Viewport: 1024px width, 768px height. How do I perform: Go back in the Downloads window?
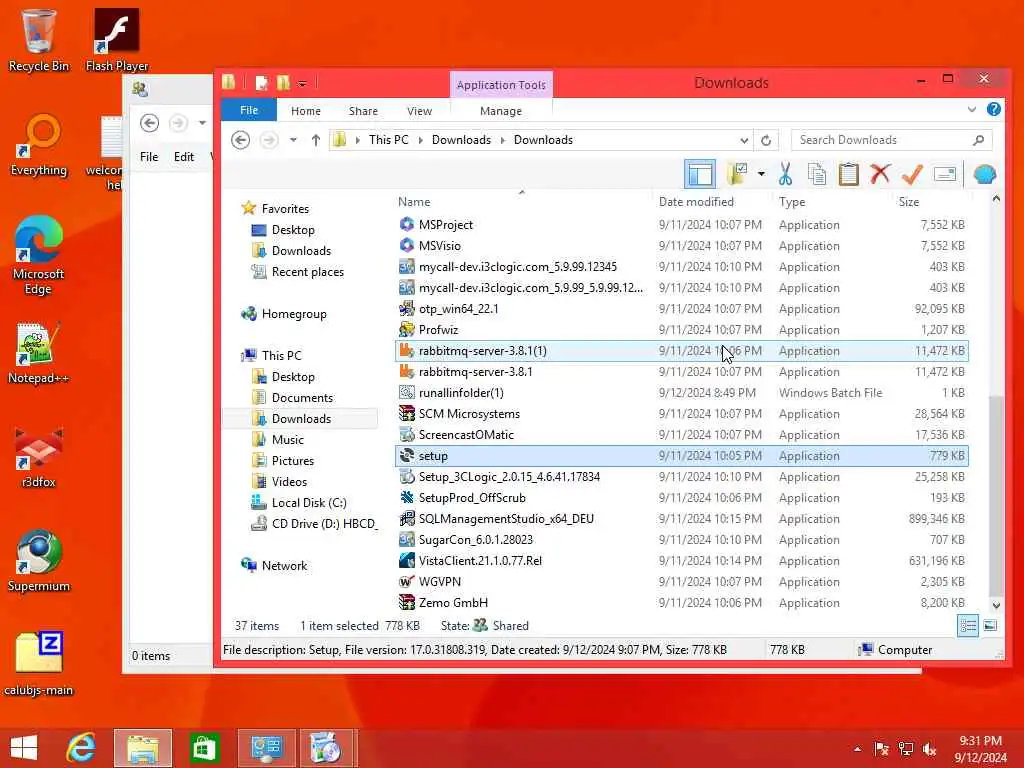coord(240,140)
